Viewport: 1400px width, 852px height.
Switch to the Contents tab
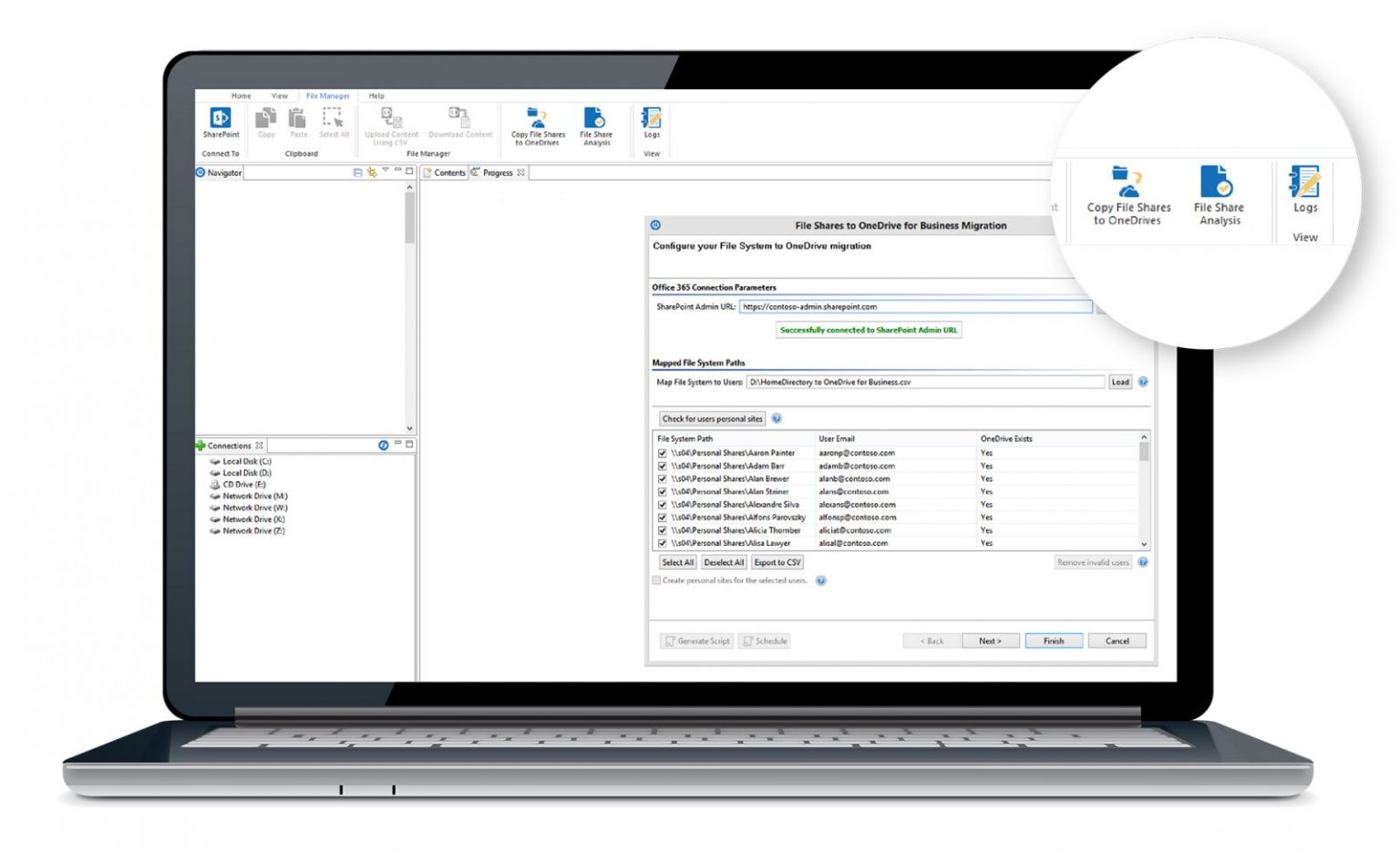(445, 172)
